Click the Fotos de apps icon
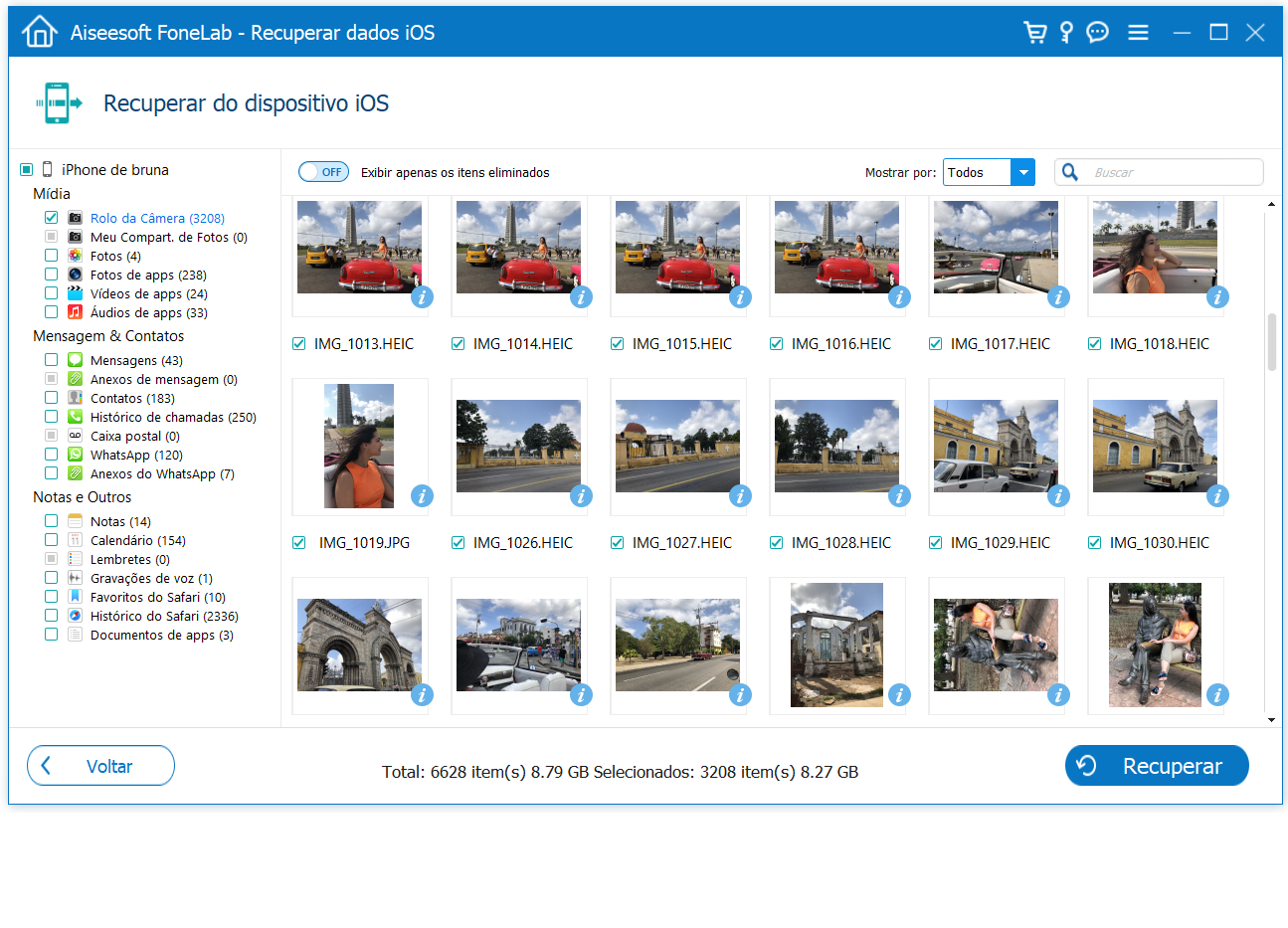The height and width of the screenshot is (928, 1288). point(75,275)
